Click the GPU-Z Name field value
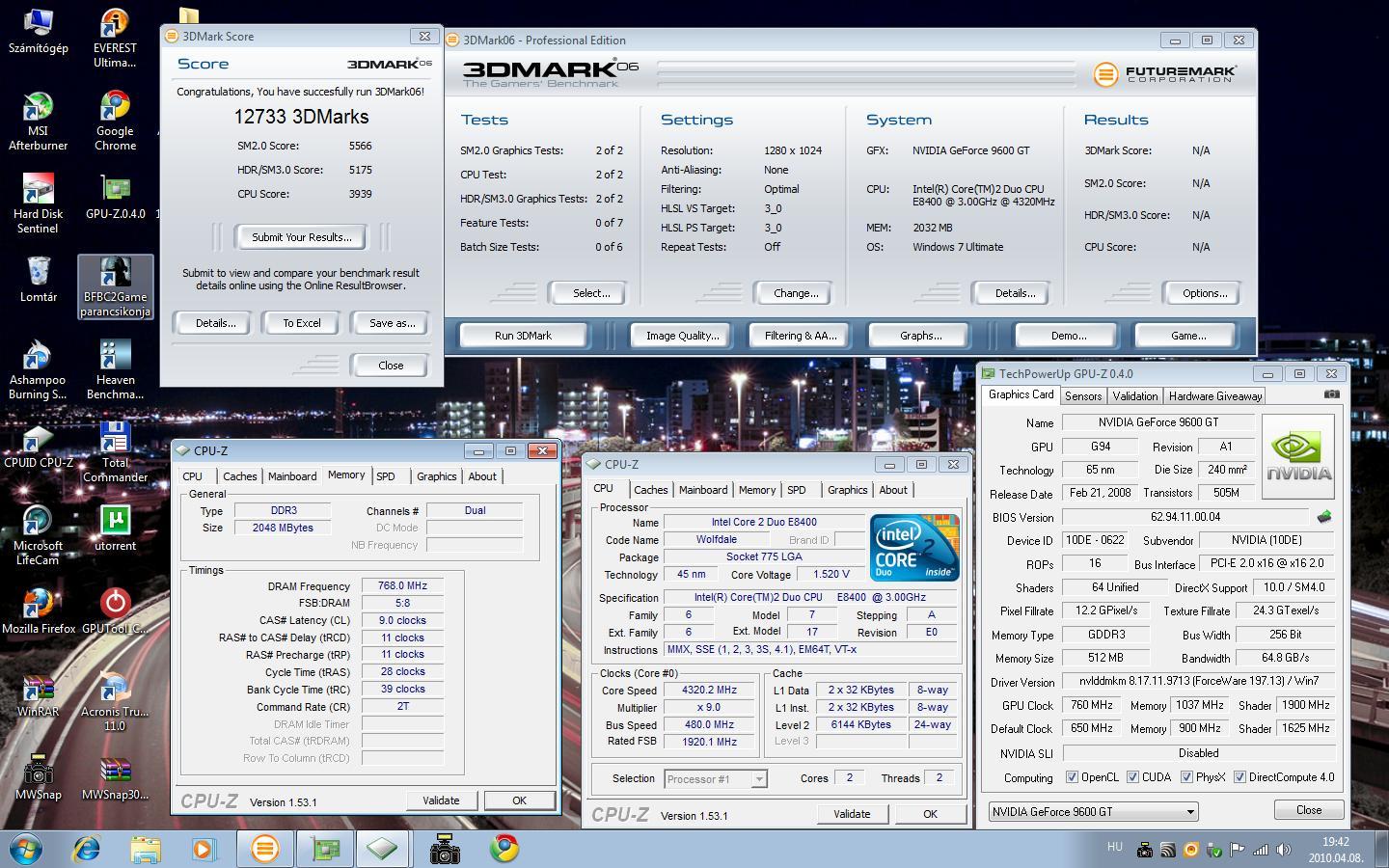 [x=1157, y=422]
